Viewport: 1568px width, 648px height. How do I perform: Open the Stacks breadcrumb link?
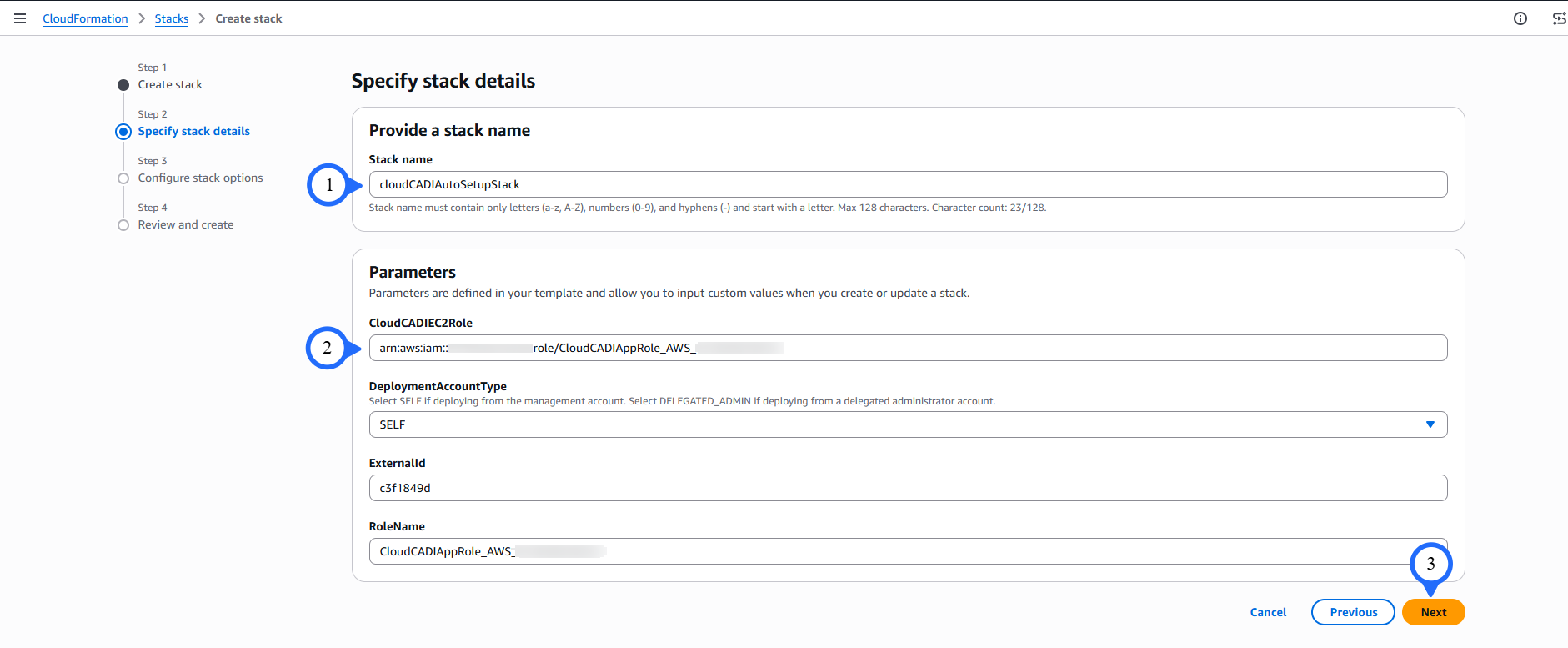[172, 18]
